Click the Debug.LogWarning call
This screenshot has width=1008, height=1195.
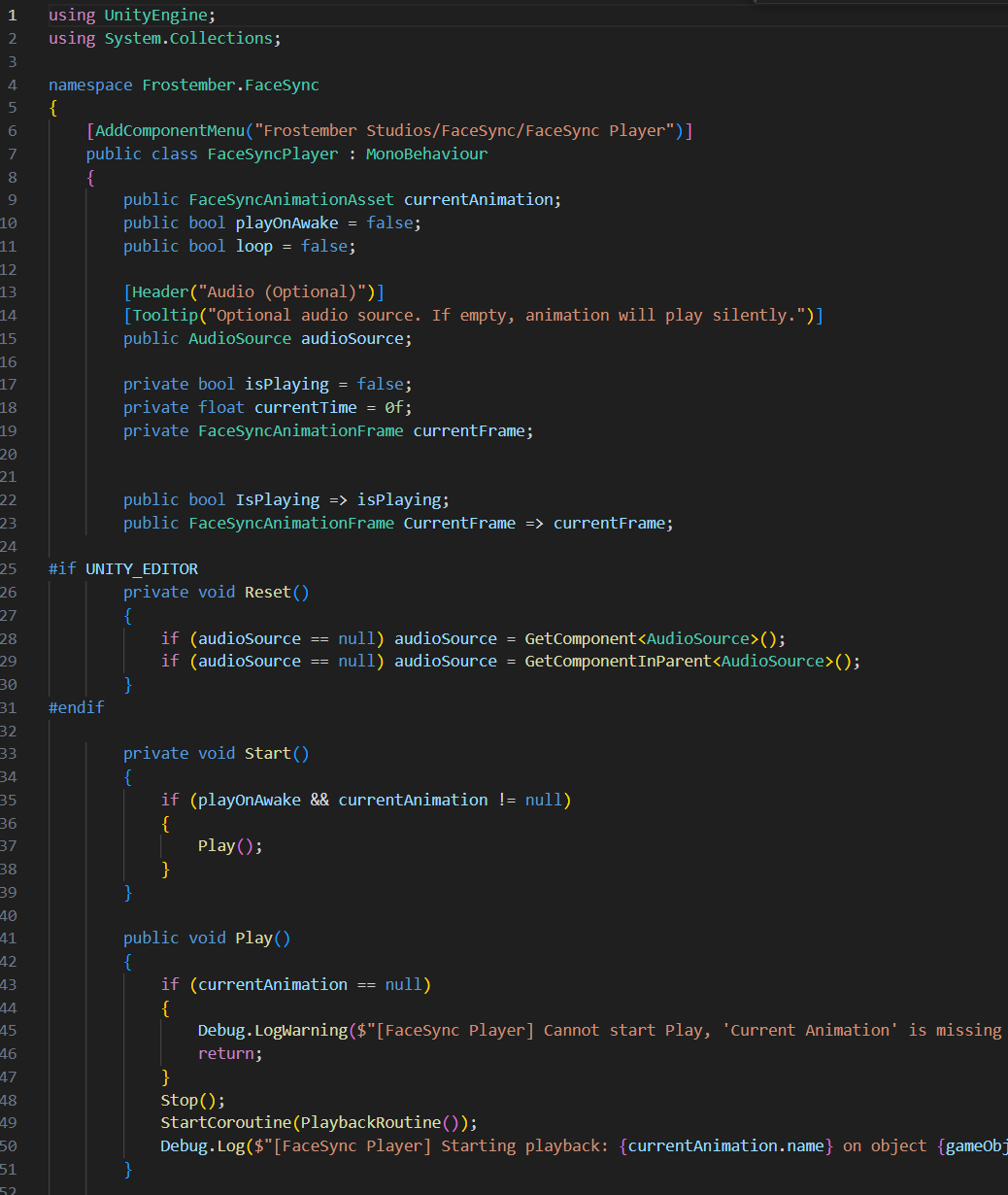[273, 1030]
